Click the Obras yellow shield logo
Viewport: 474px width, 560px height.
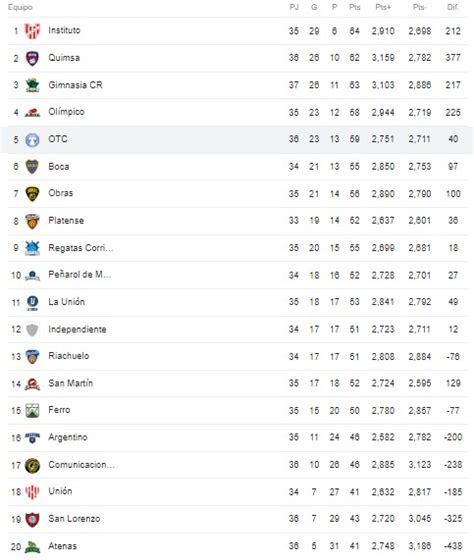[x=32, y=194]
